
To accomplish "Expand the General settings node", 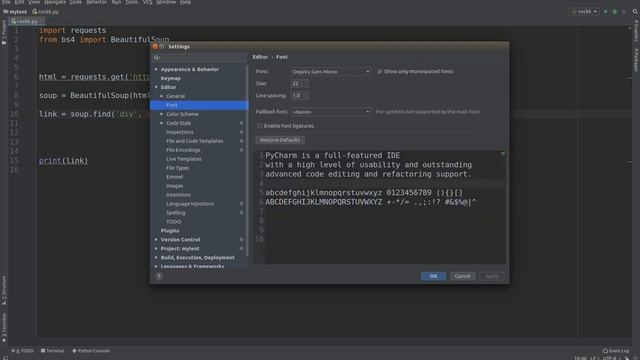I will pyautogui.click(x=162, y=96).
